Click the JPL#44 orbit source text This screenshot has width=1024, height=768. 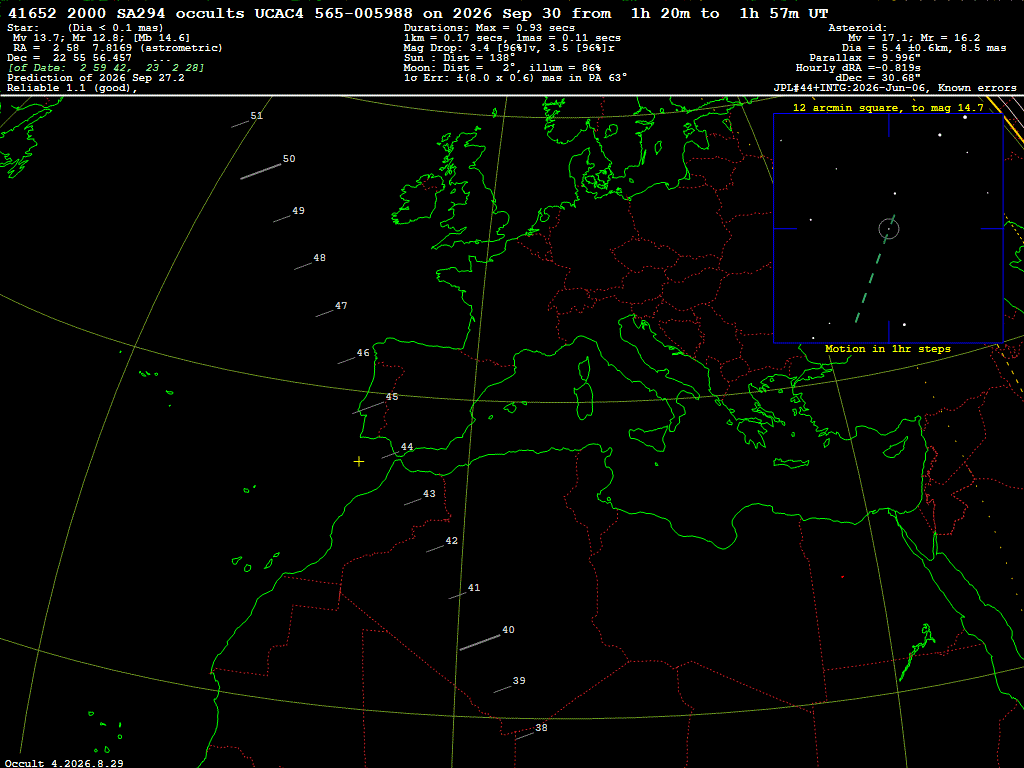pyautogui.click(x=895, y=88)
